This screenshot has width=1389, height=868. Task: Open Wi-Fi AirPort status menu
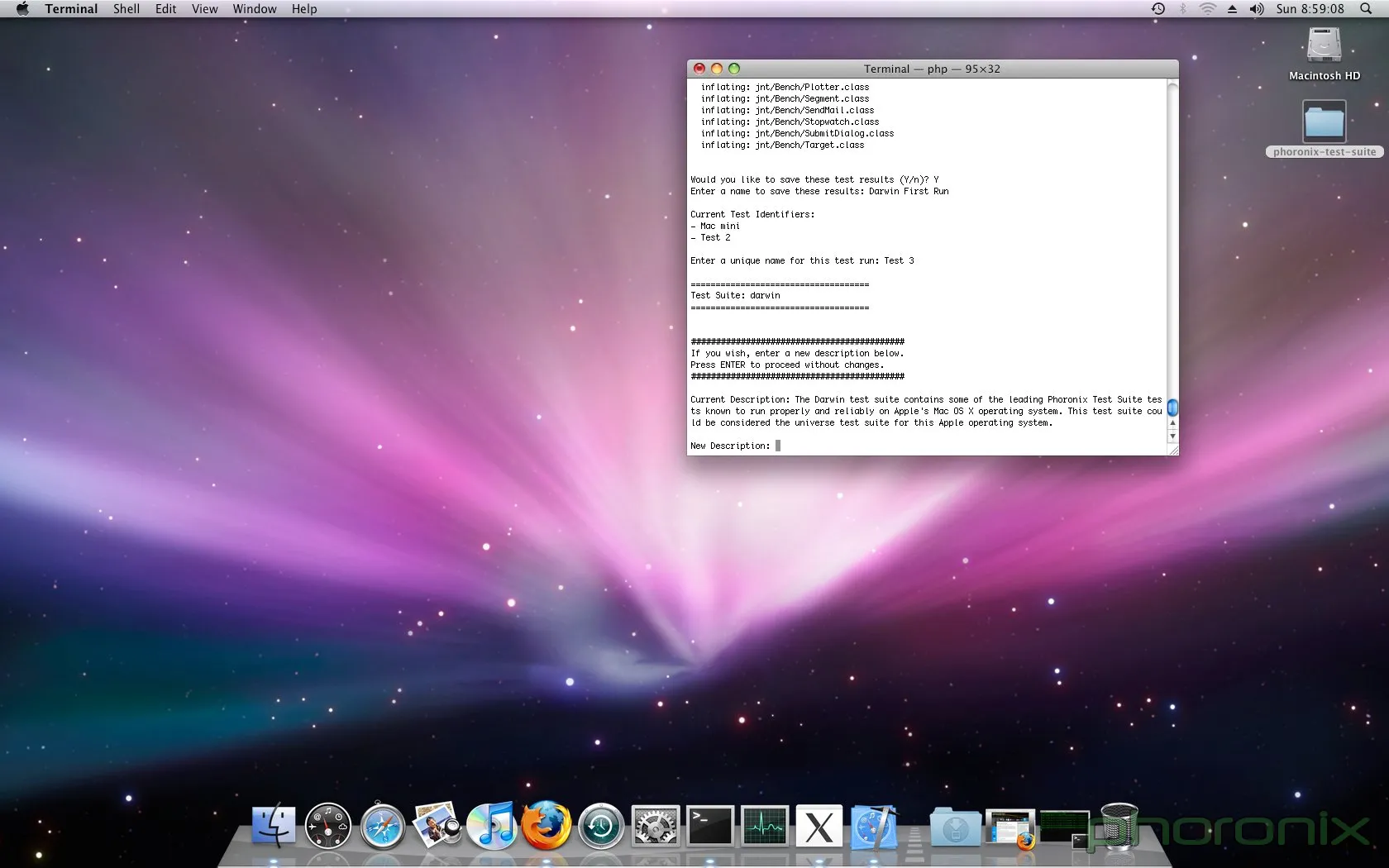click(1207, 9)
